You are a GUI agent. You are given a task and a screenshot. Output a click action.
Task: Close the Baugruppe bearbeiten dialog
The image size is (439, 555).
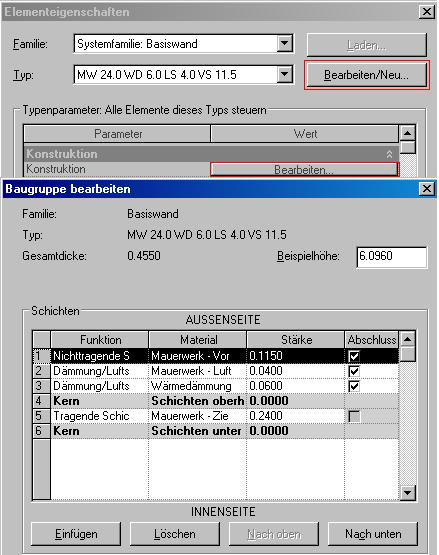click(427, 189)
